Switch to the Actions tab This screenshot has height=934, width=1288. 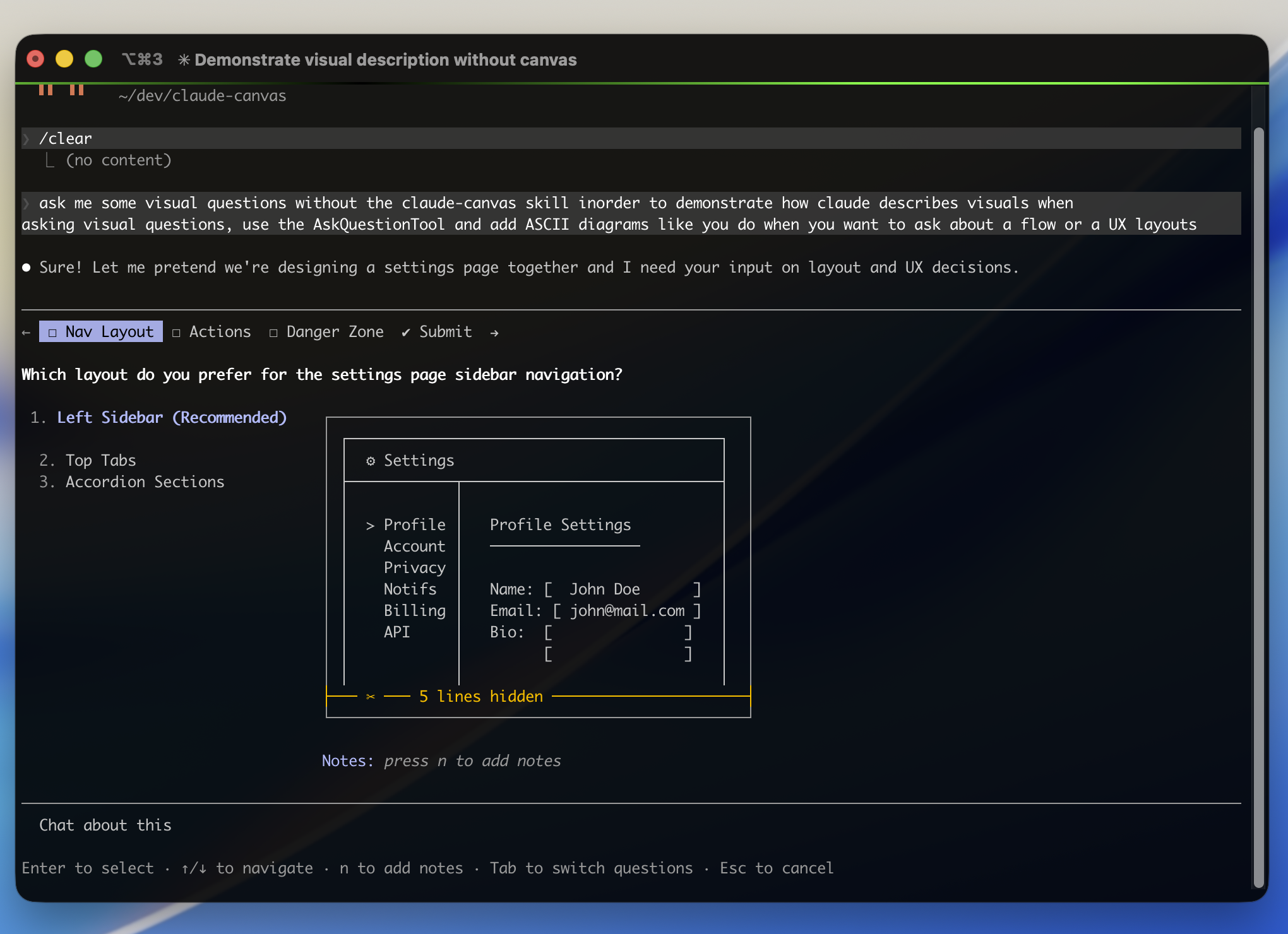coord(219,331)
